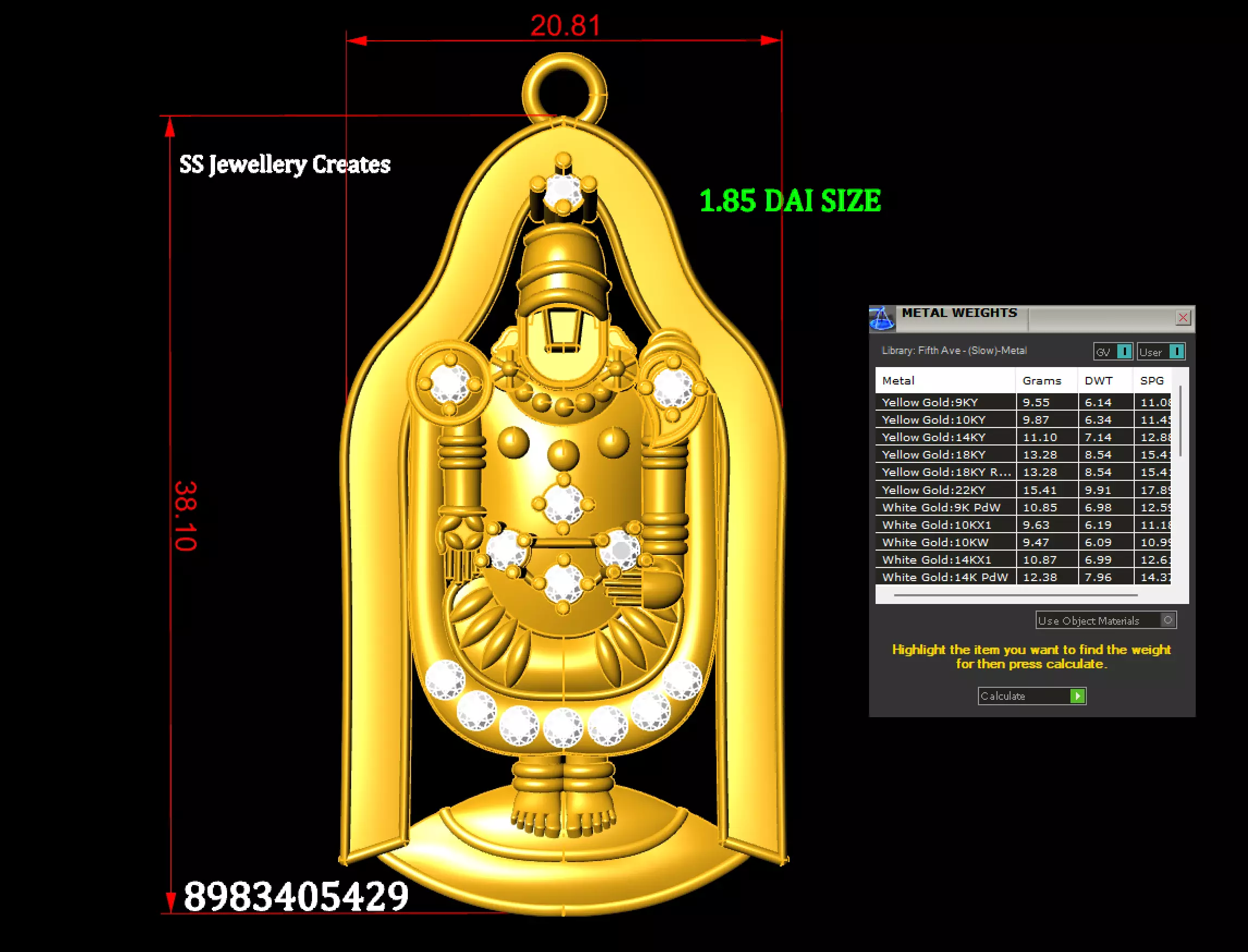
Task: Click the 7.14 DWT value
Action: coord(1098,437)
